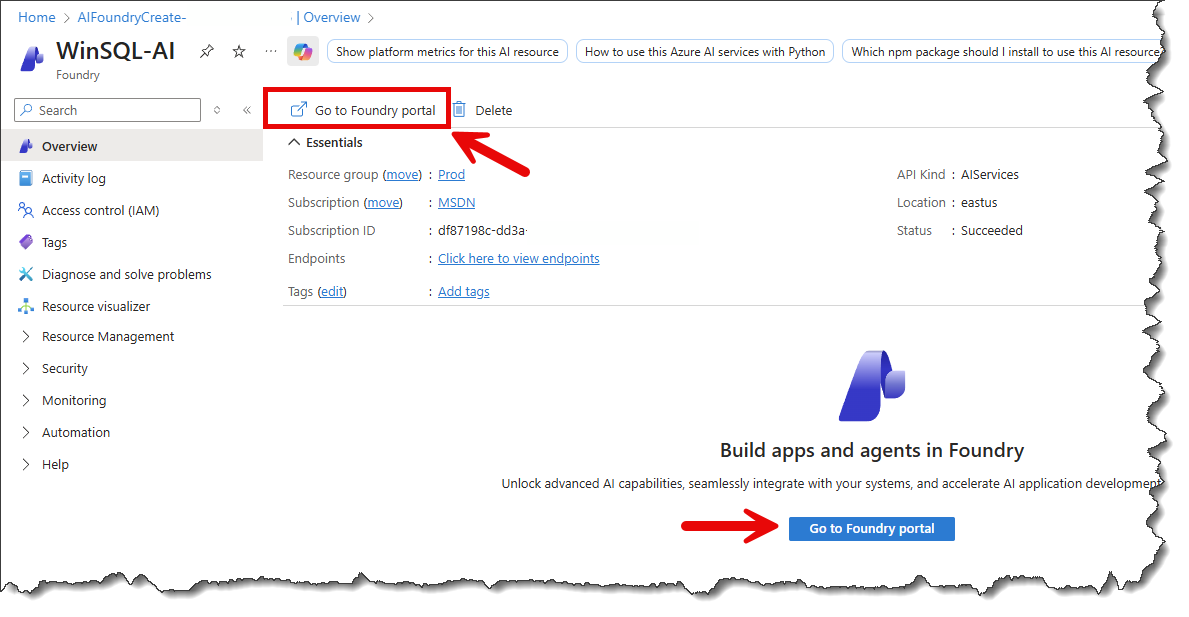Click here to view endpoints link
This screenshot has width=1189, height=617.
[x=518, y=258]
